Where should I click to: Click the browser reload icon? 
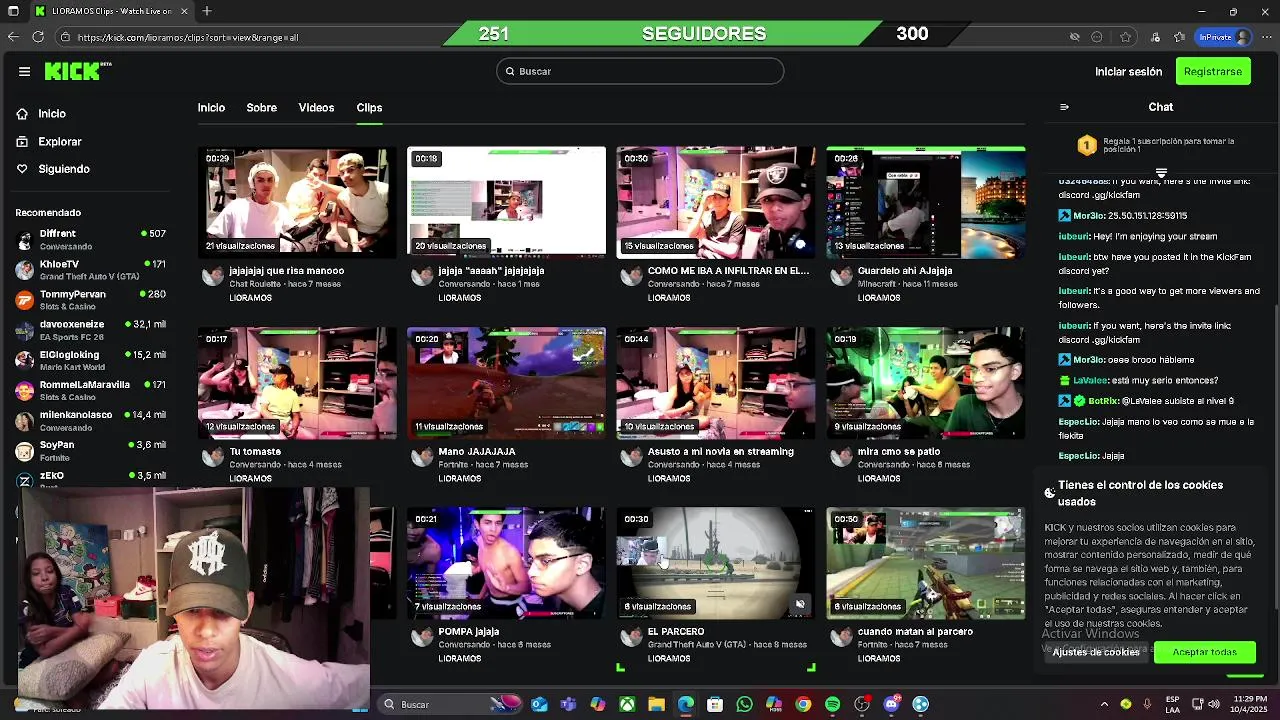pos(38,37)
